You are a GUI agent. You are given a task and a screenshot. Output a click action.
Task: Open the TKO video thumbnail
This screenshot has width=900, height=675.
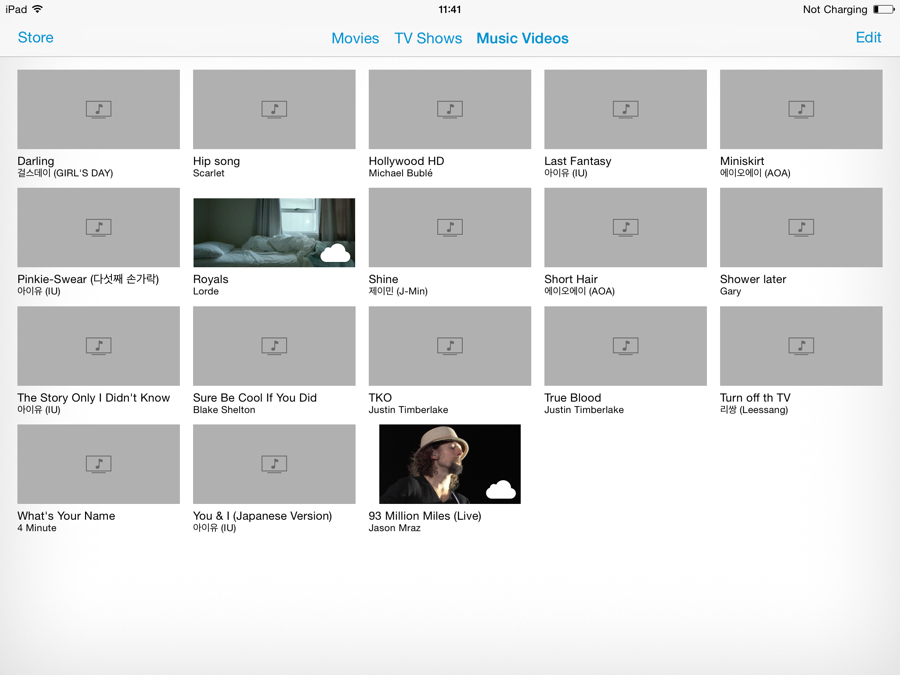click(x=449, y=346)
